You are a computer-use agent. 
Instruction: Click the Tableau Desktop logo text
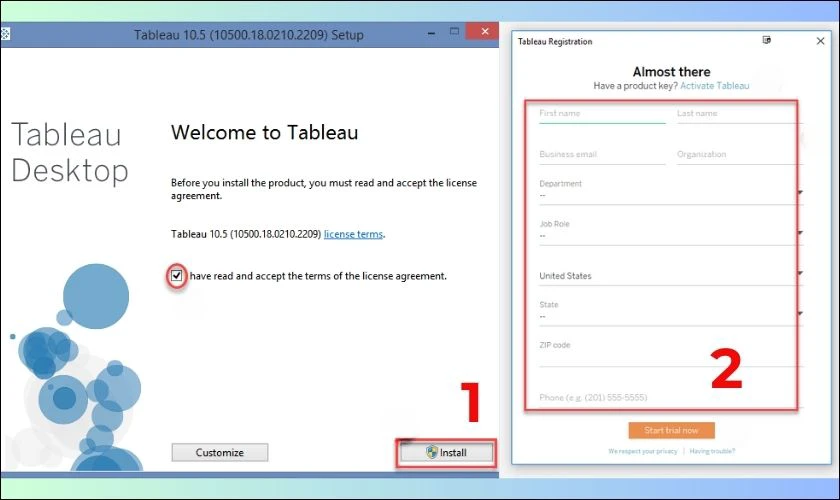pyautogui.click(x=69, y=152)
